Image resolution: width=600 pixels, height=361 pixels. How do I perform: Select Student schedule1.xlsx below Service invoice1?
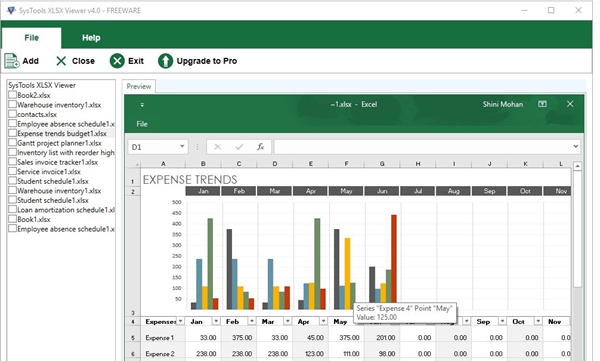53,181
